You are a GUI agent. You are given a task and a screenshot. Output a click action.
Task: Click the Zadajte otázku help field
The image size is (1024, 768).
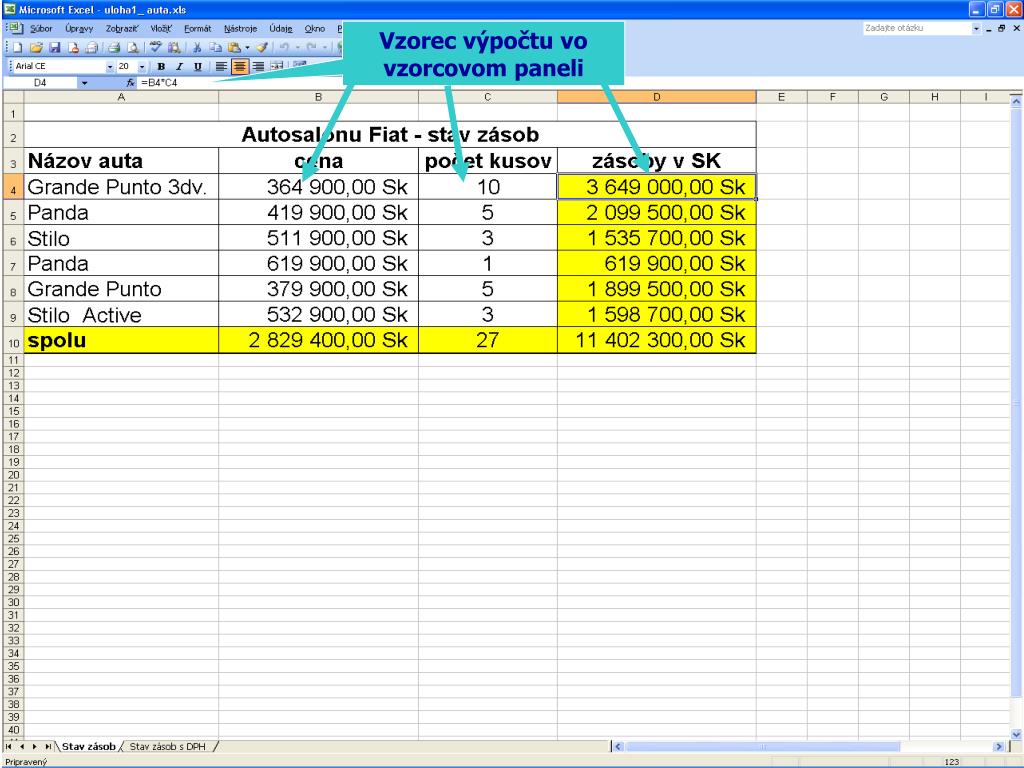tap(917, 28)
